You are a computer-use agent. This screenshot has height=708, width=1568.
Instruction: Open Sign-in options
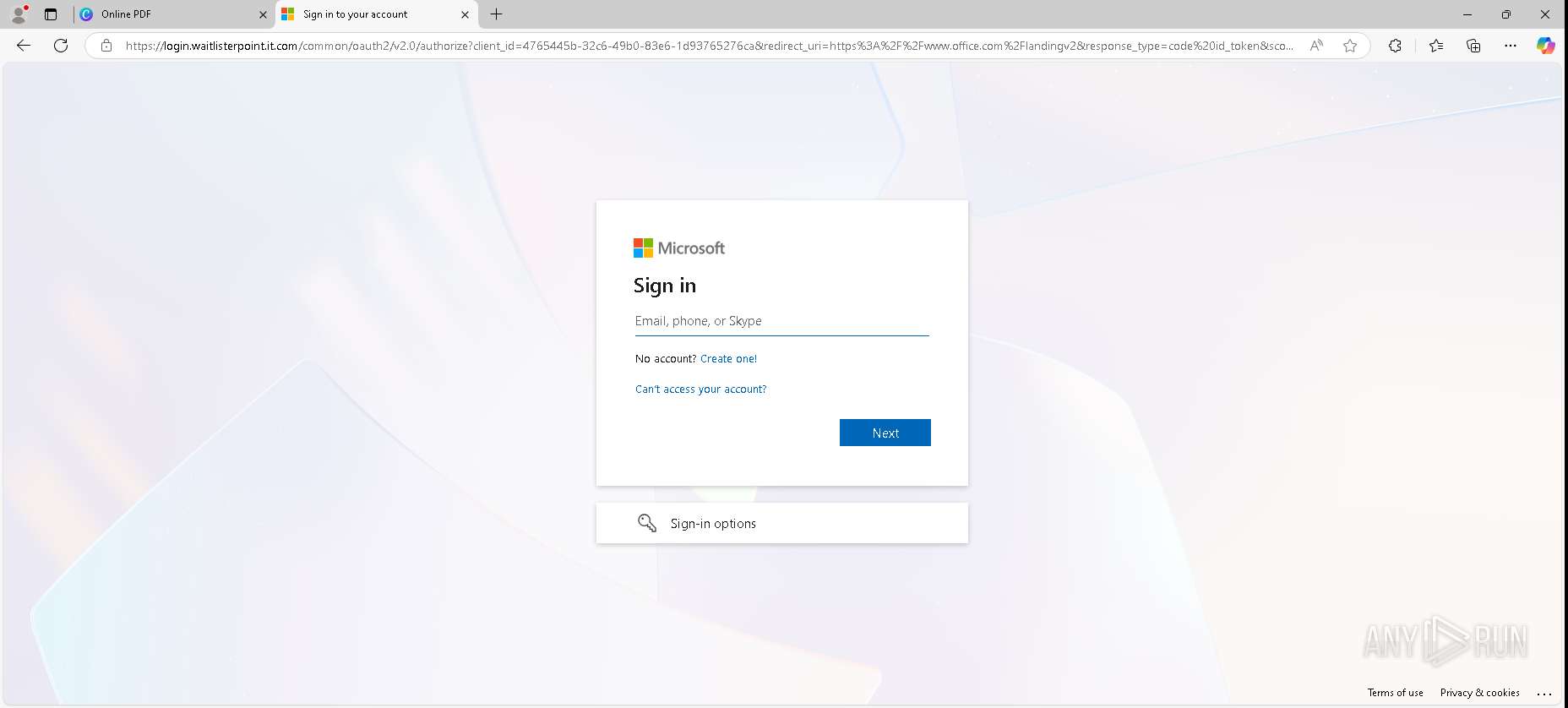pos(782,523)
